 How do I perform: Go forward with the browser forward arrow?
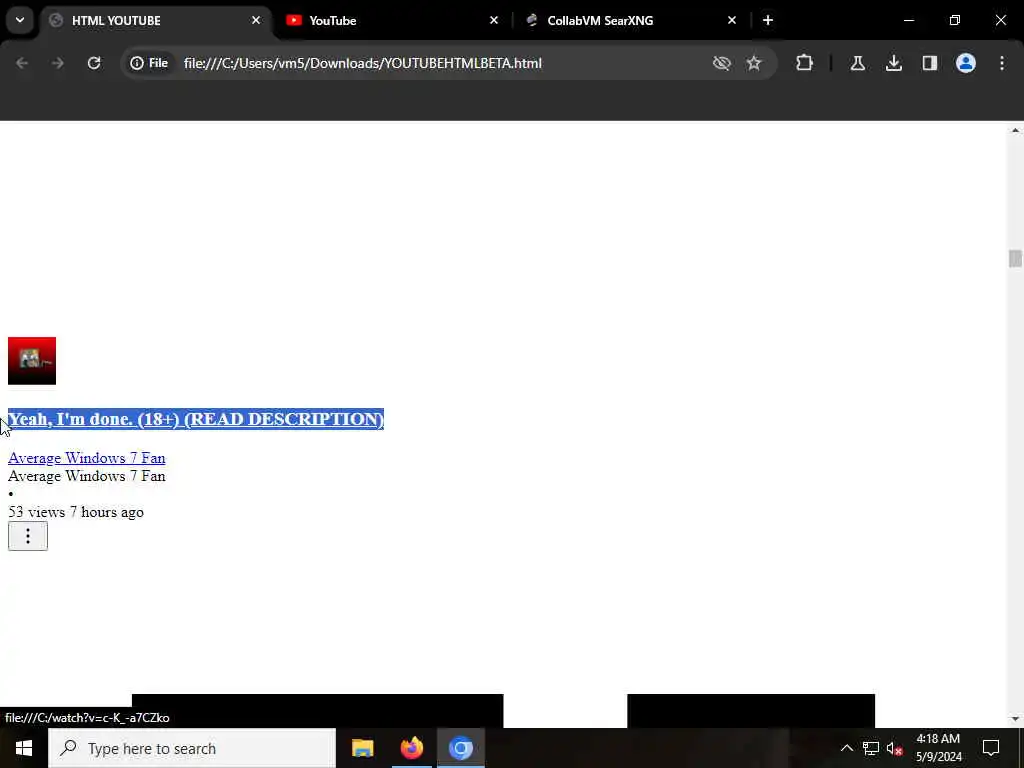(57, 63)
